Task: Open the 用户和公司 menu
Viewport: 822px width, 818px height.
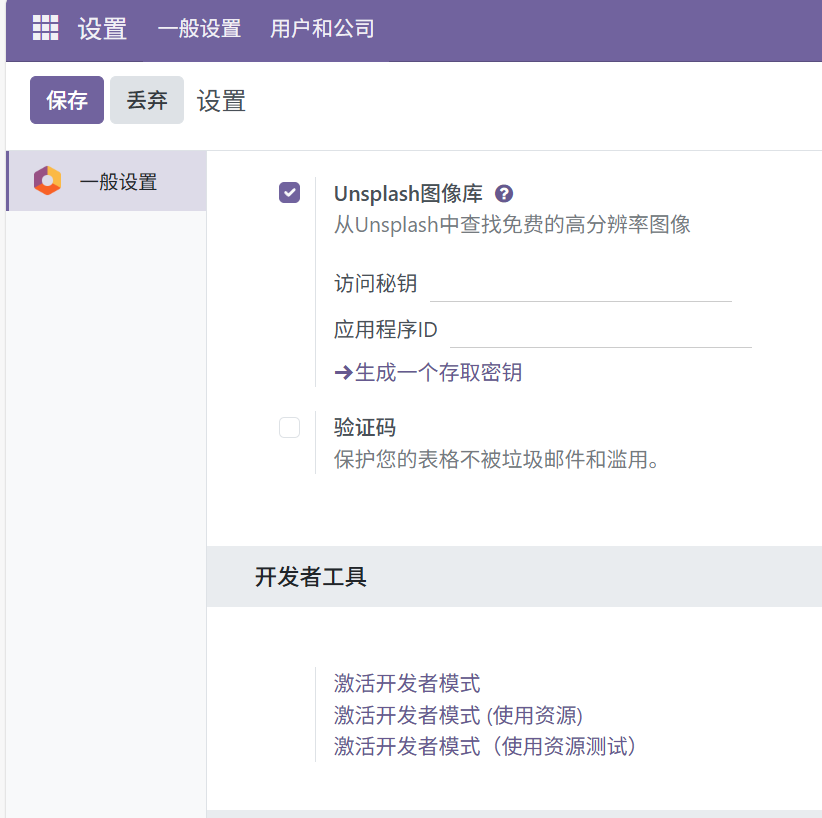Action: (x=322, y=29)
